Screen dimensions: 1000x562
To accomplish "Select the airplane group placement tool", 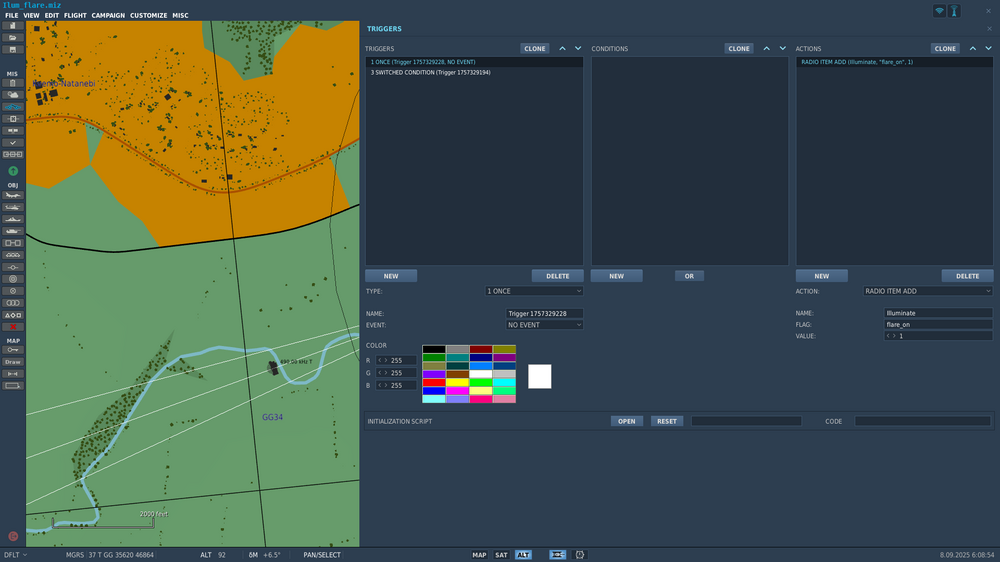I will (13, 195).
